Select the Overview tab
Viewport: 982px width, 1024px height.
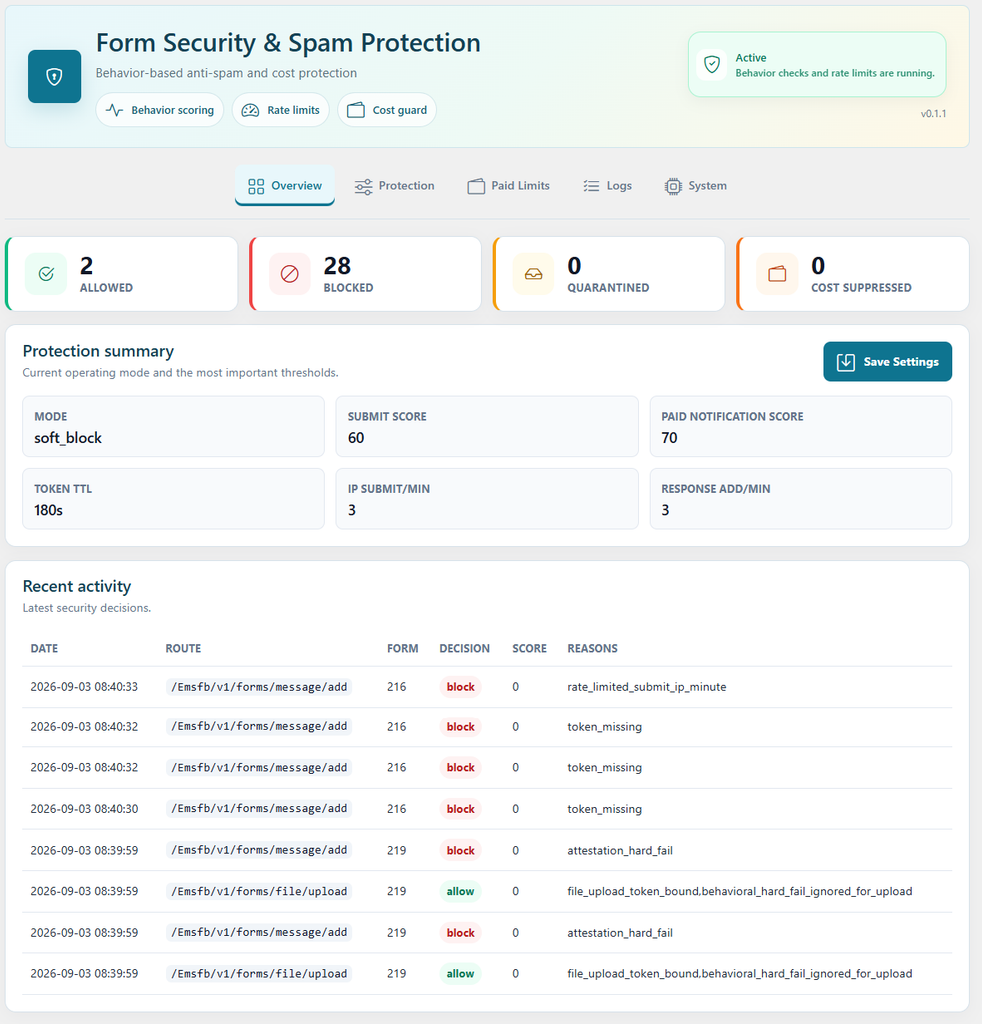click(285, 185)
